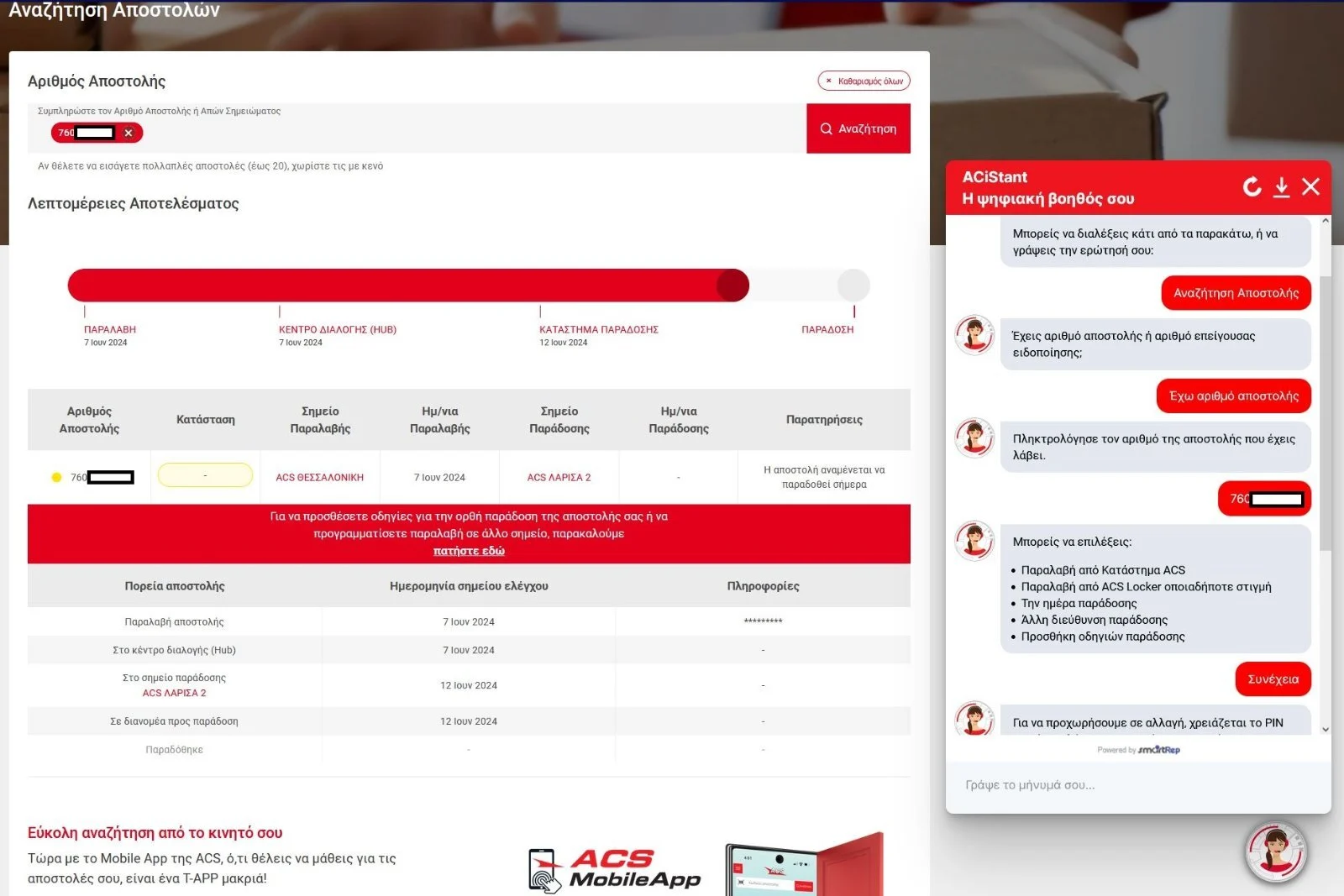1344x896 pixels.
Task: Click the smartRep powered-by link
Action: [1159, 750]
